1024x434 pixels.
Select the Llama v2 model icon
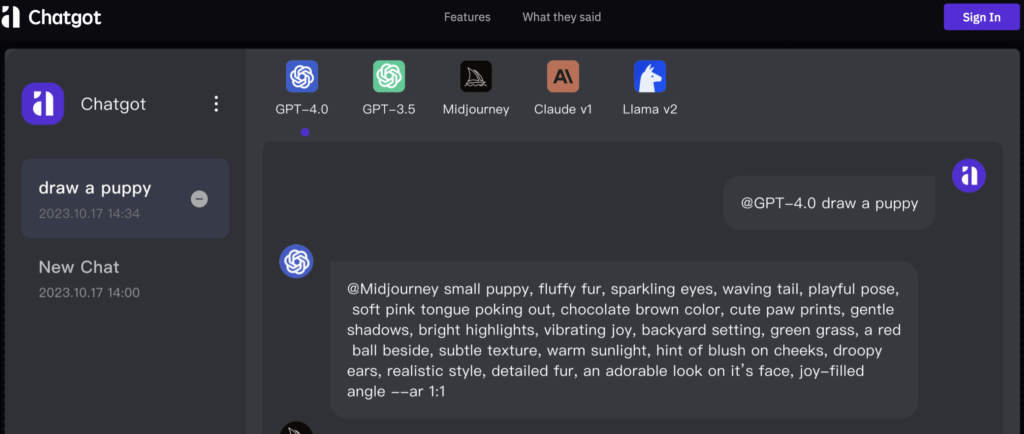click(x=650, y=76)
